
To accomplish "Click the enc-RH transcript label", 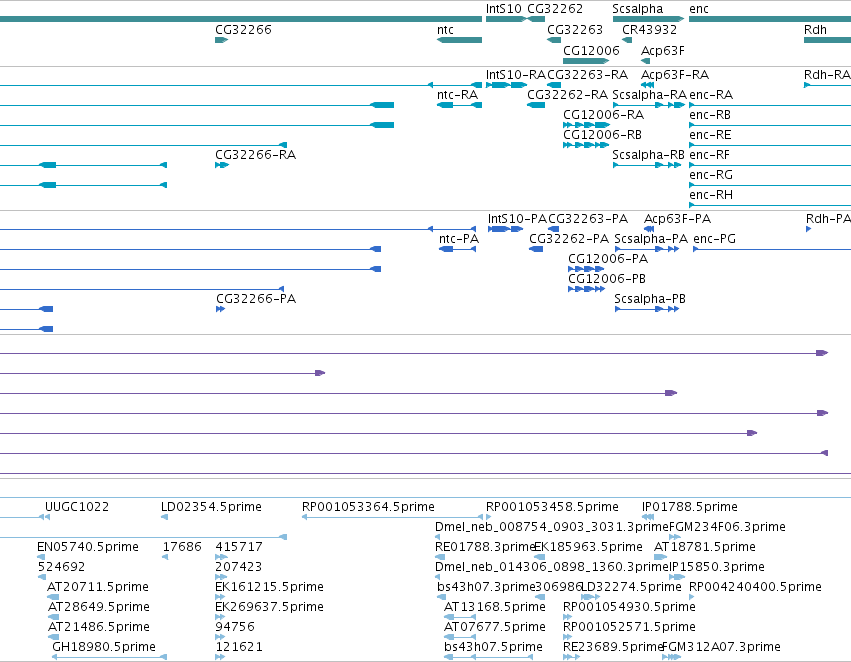I will [x=711, y=195].
